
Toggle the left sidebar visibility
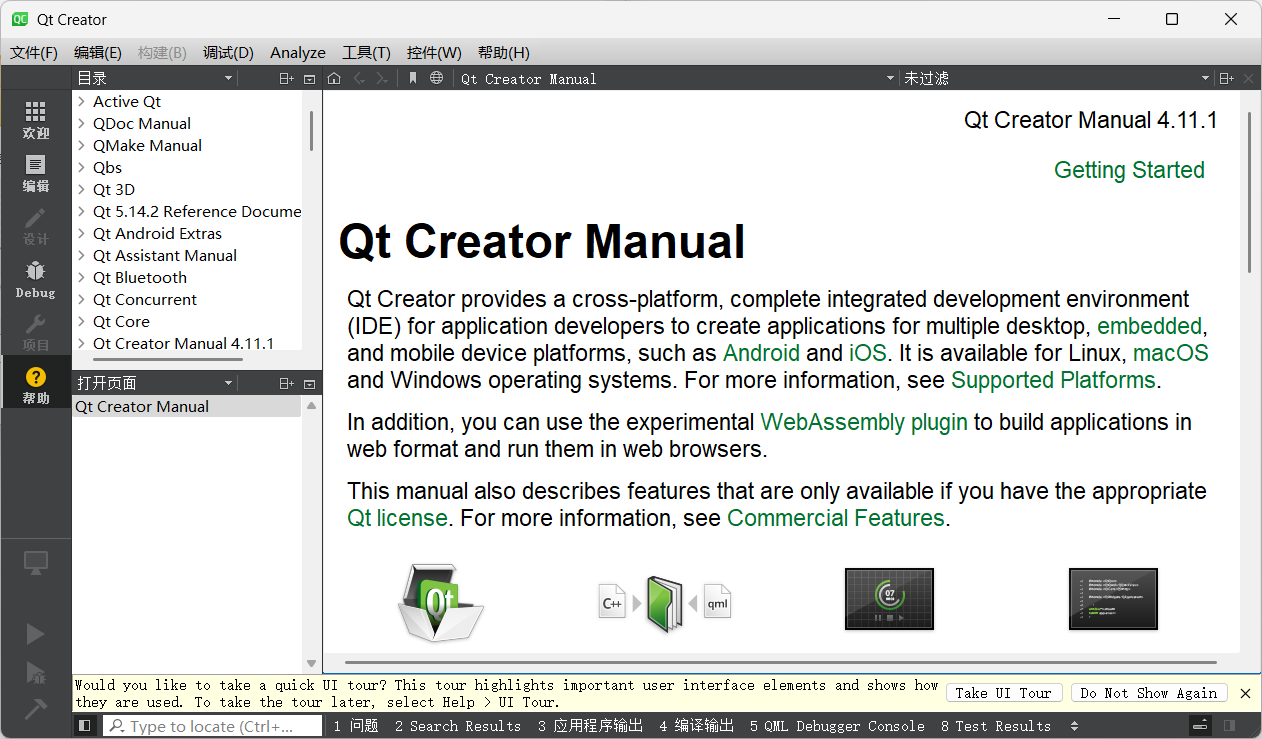[85, 726]
